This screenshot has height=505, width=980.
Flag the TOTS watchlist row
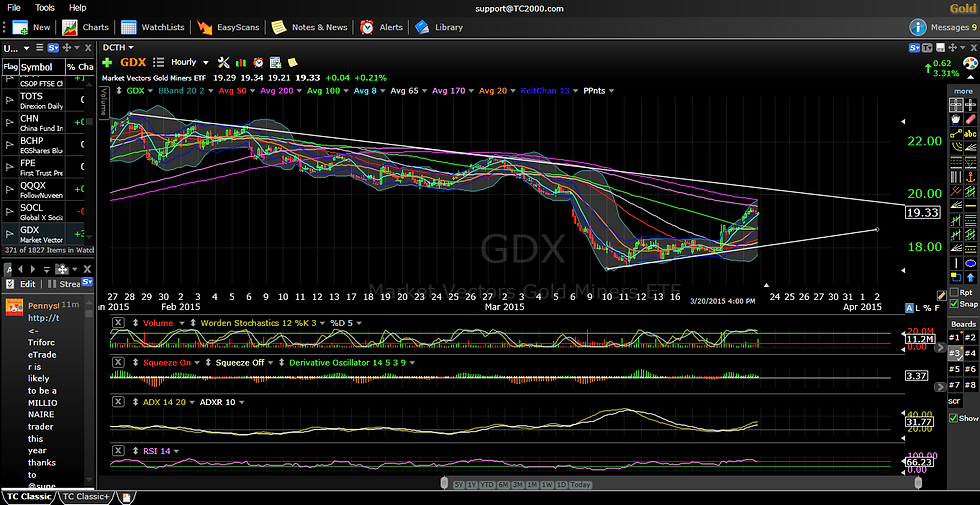coord(9,101)
